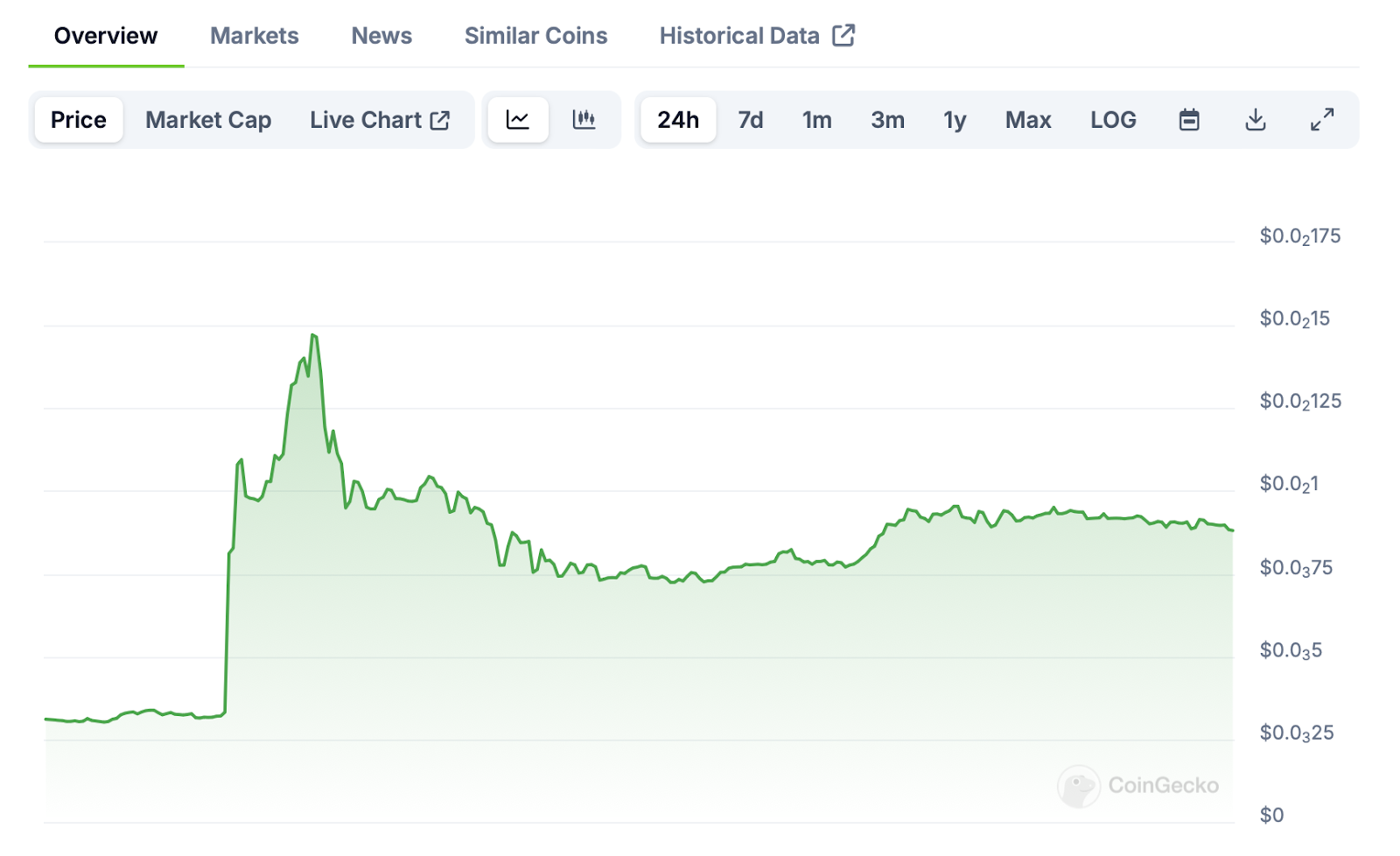Expand chart to fullscreen icon
1400x856 pixels.
tap(1322, 120)
